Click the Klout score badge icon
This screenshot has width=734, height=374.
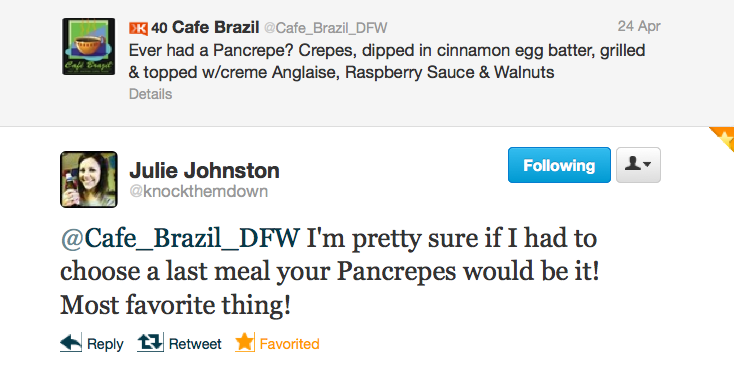point(139,29)
